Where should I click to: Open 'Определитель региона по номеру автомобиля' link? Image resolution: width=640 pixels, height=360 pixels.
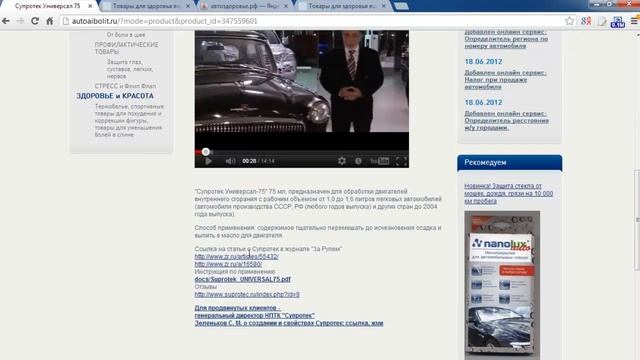(506, 39)
